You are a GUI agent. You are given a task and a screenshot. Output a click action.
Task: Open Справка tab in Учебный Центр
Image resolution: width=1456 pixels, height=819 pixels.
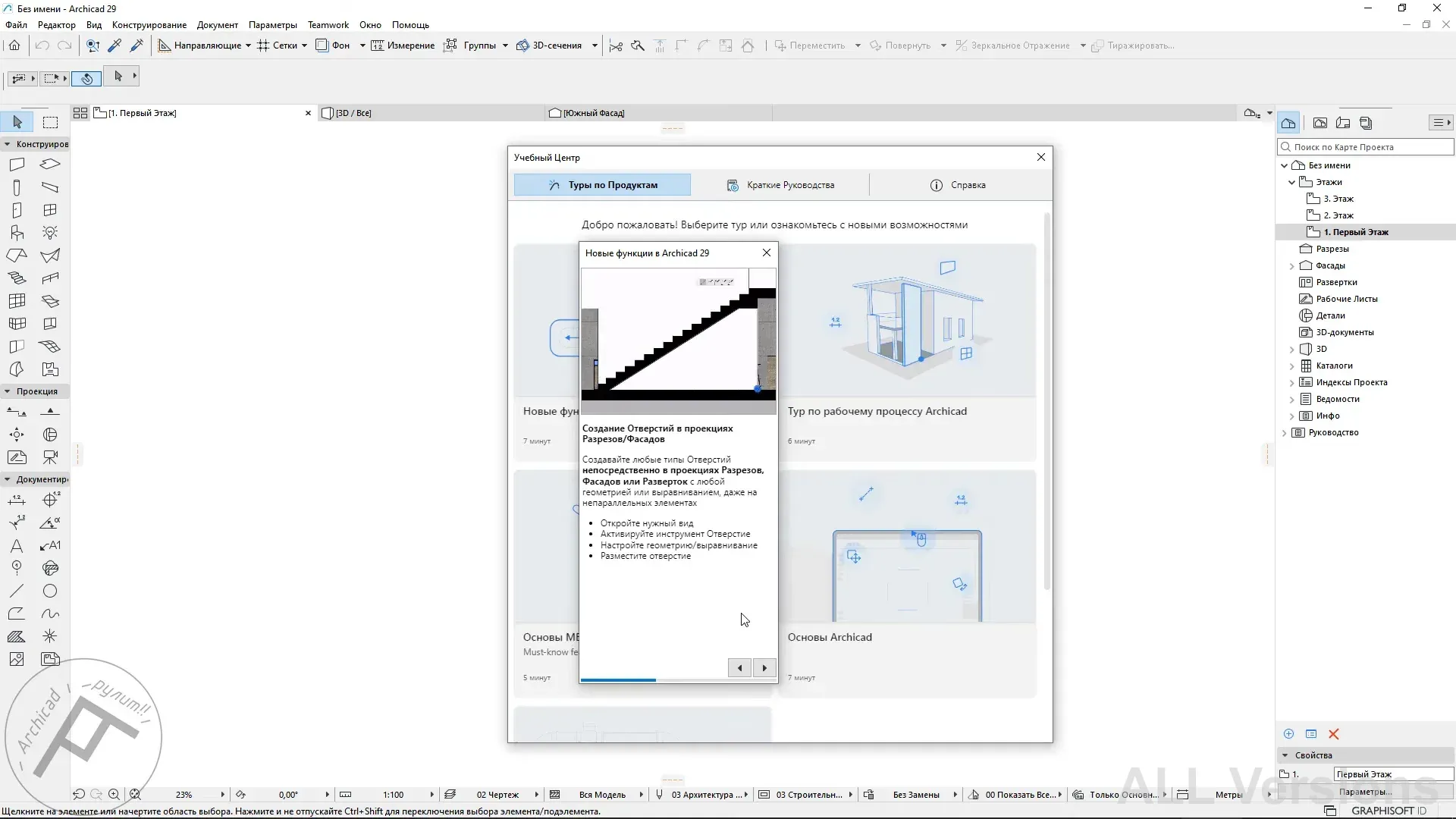coord(959,185)
